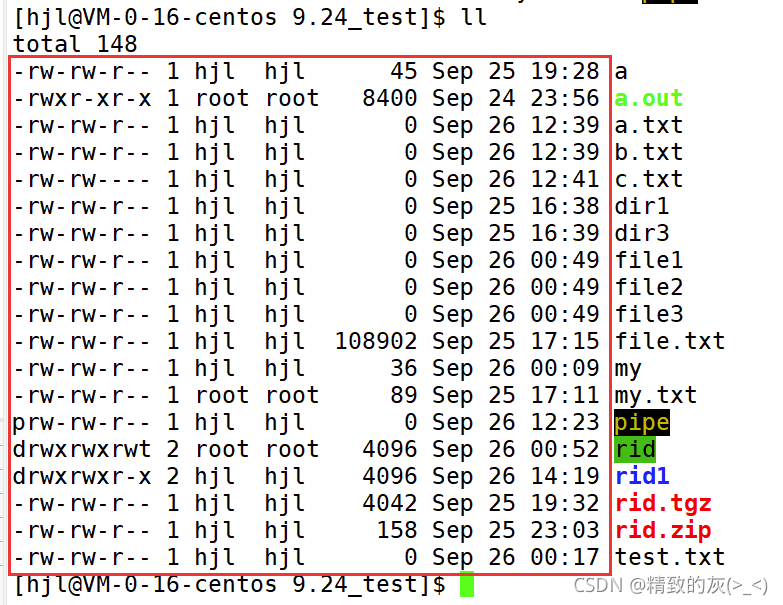Click the size 89 of my.txt
Image resolution: width=783 pixels, height=605 pixels.
[403, 395]
